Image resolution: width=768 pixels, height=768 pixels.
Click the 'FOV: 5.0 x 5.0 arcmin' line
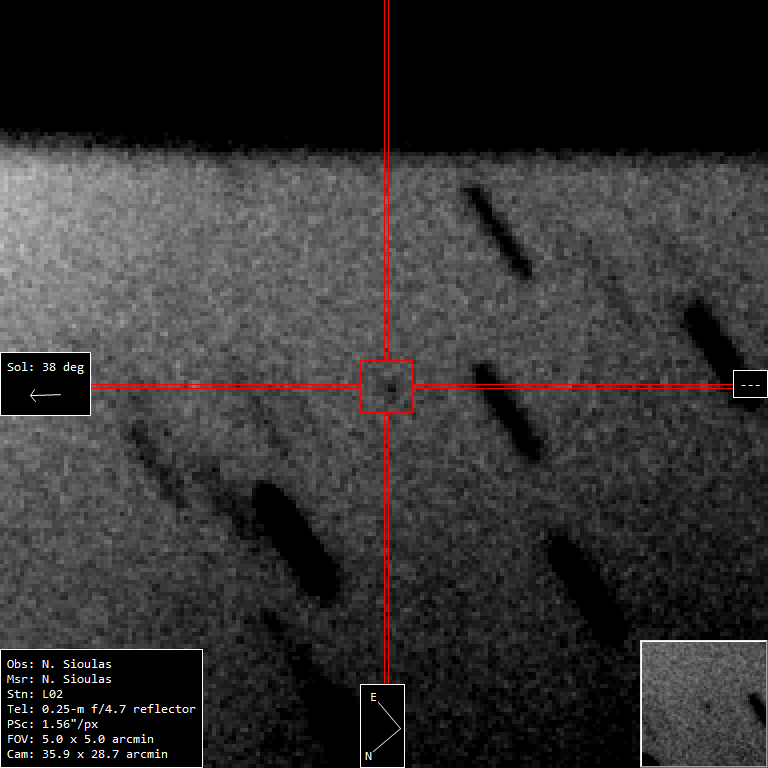[80, 739]
